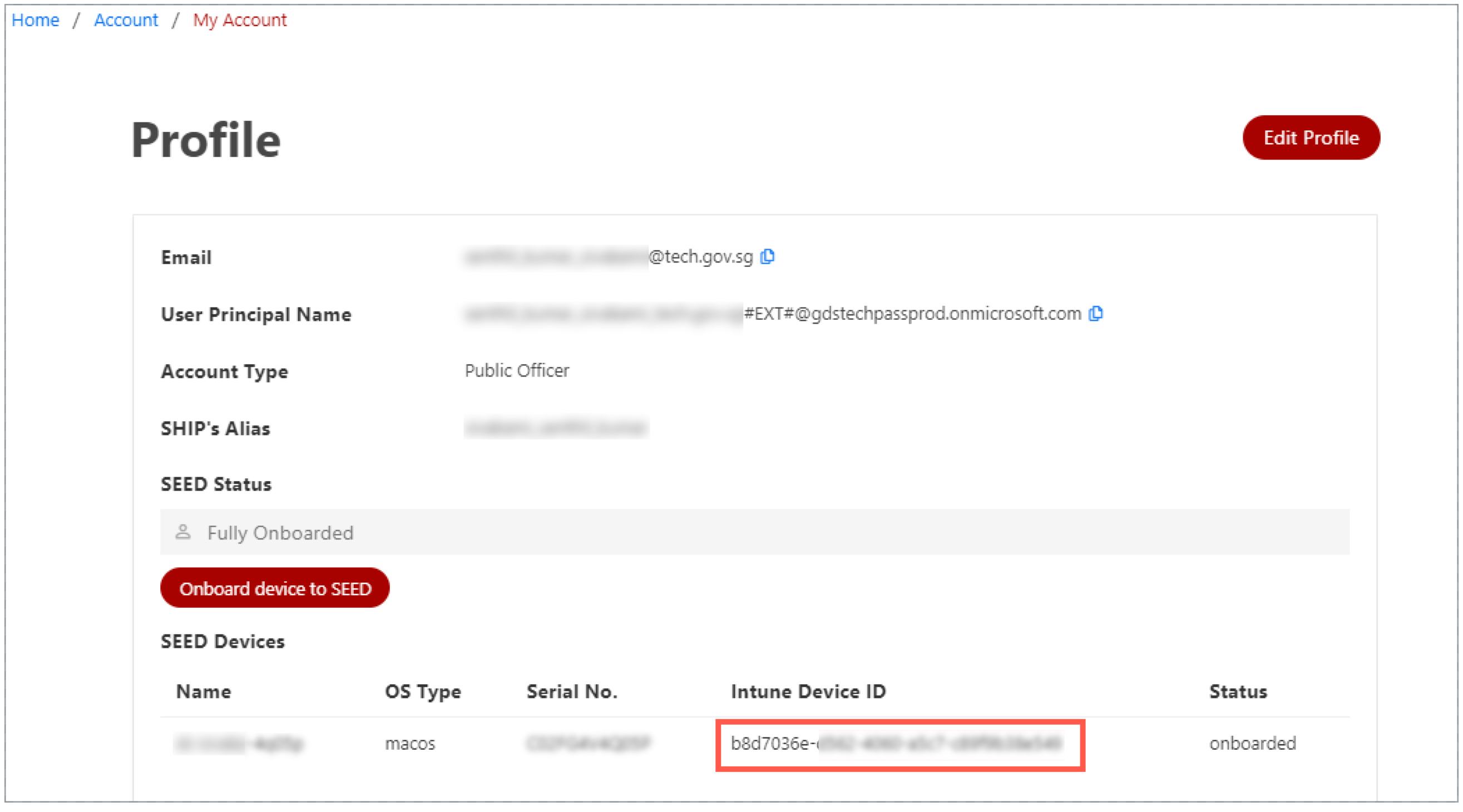Go to Home breadcrumb link

(x=35, y=20)
